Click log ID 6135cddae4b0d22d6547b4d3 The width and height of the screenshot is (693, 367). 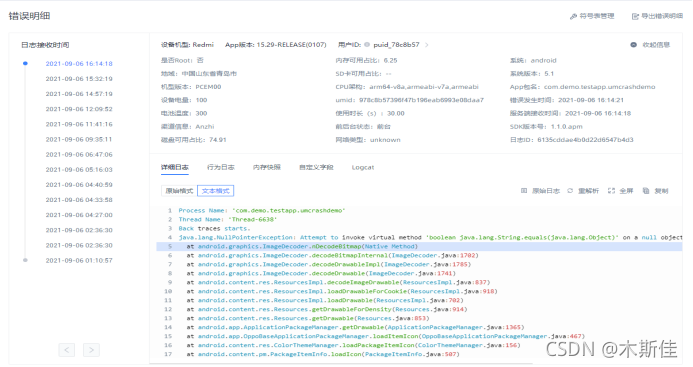[585, 140]
